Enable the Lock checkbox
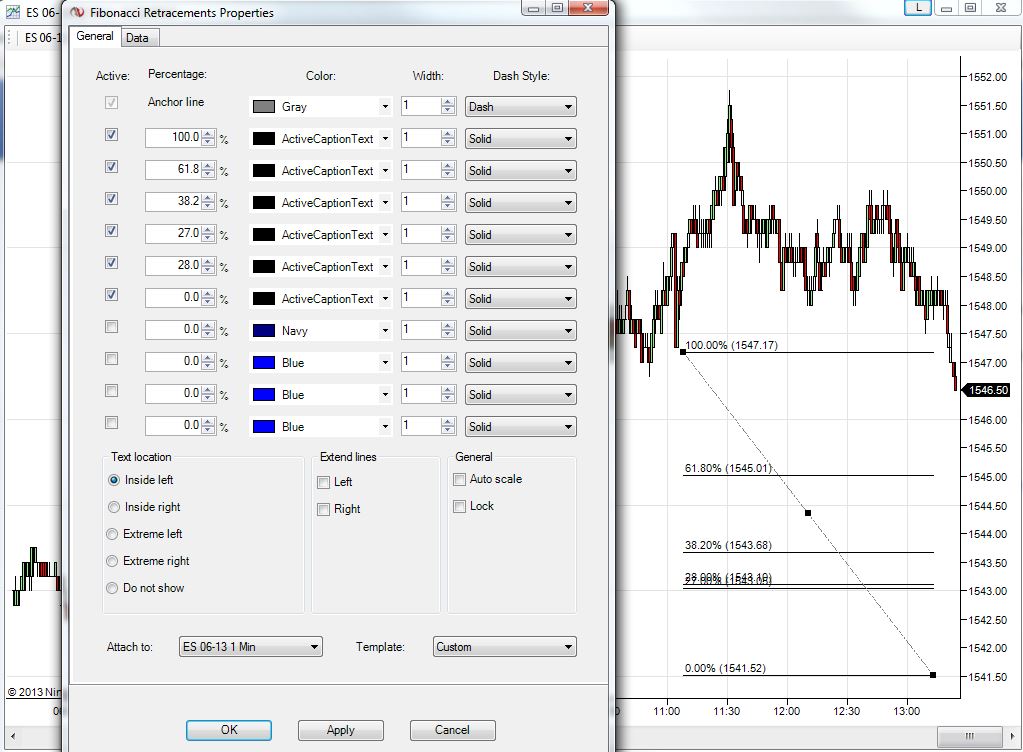 (459, 506)
